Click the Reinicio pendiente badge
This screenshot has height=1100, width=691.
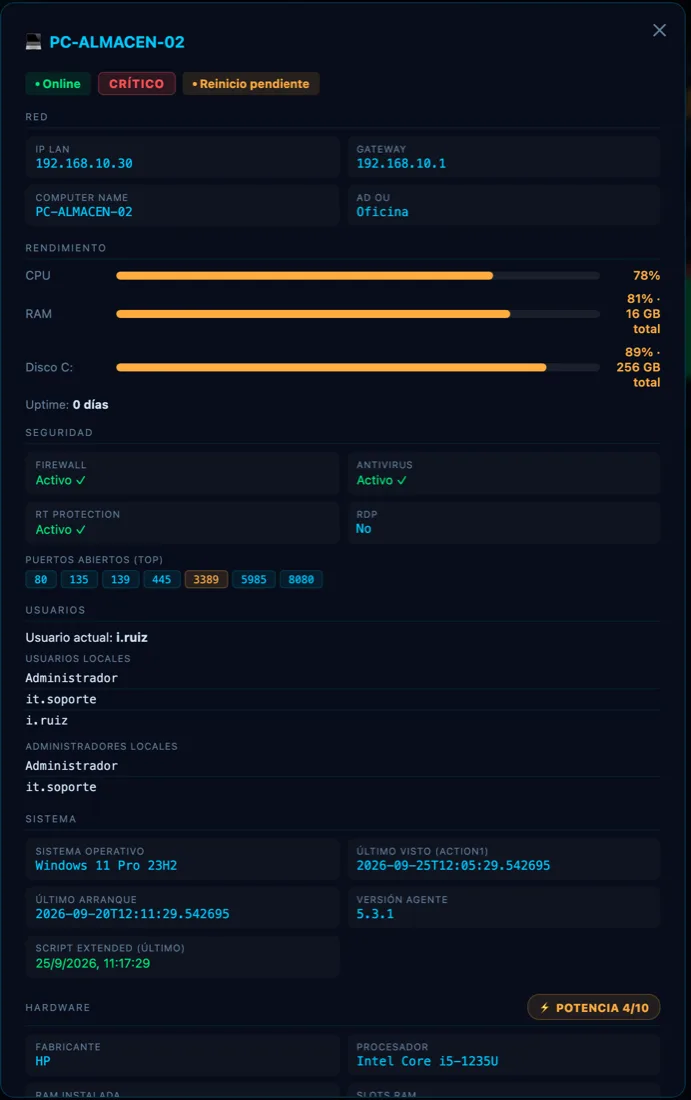click(x=250, y=83)
